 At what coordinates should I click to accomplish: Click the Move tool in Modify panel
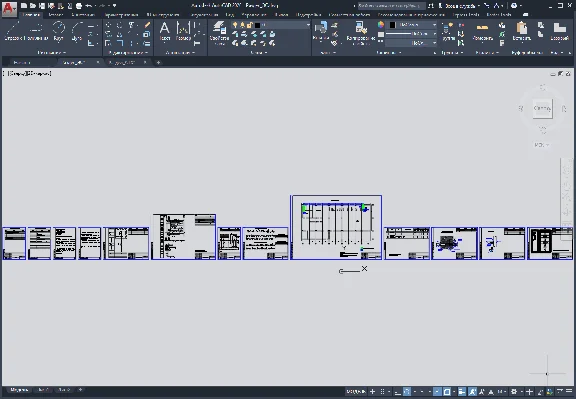click(108, 25)
